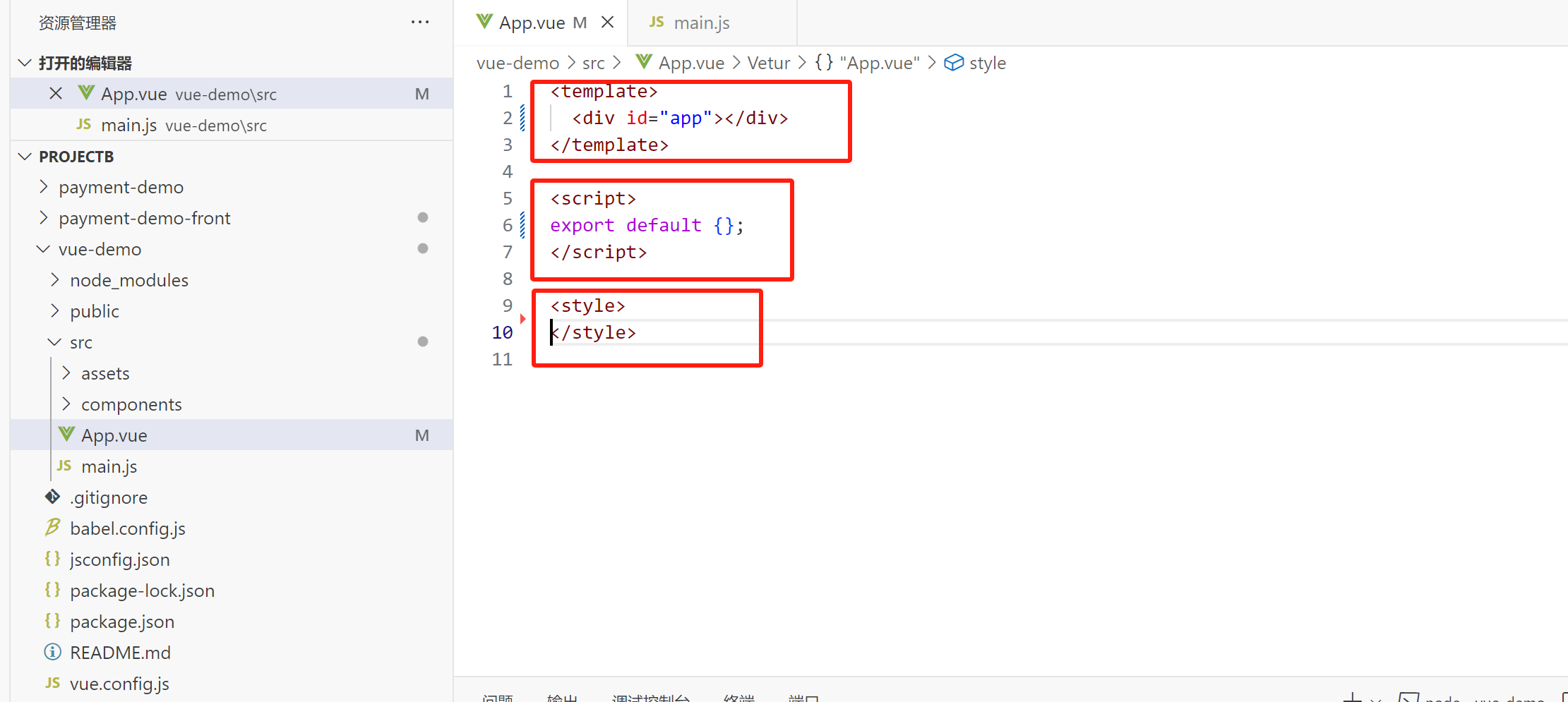Click "App.vue" braces item in breadcrumb
The height and width of the screenshot is (702, 1568).
pos(880,63)
